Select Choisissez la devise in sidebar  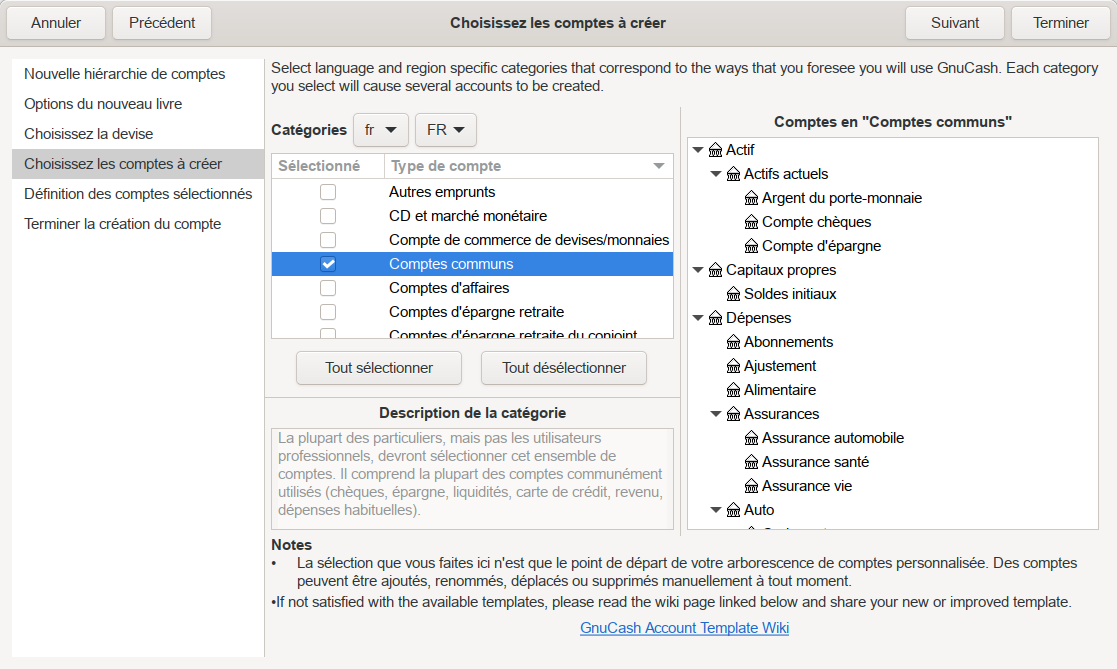tap(89, 134)
